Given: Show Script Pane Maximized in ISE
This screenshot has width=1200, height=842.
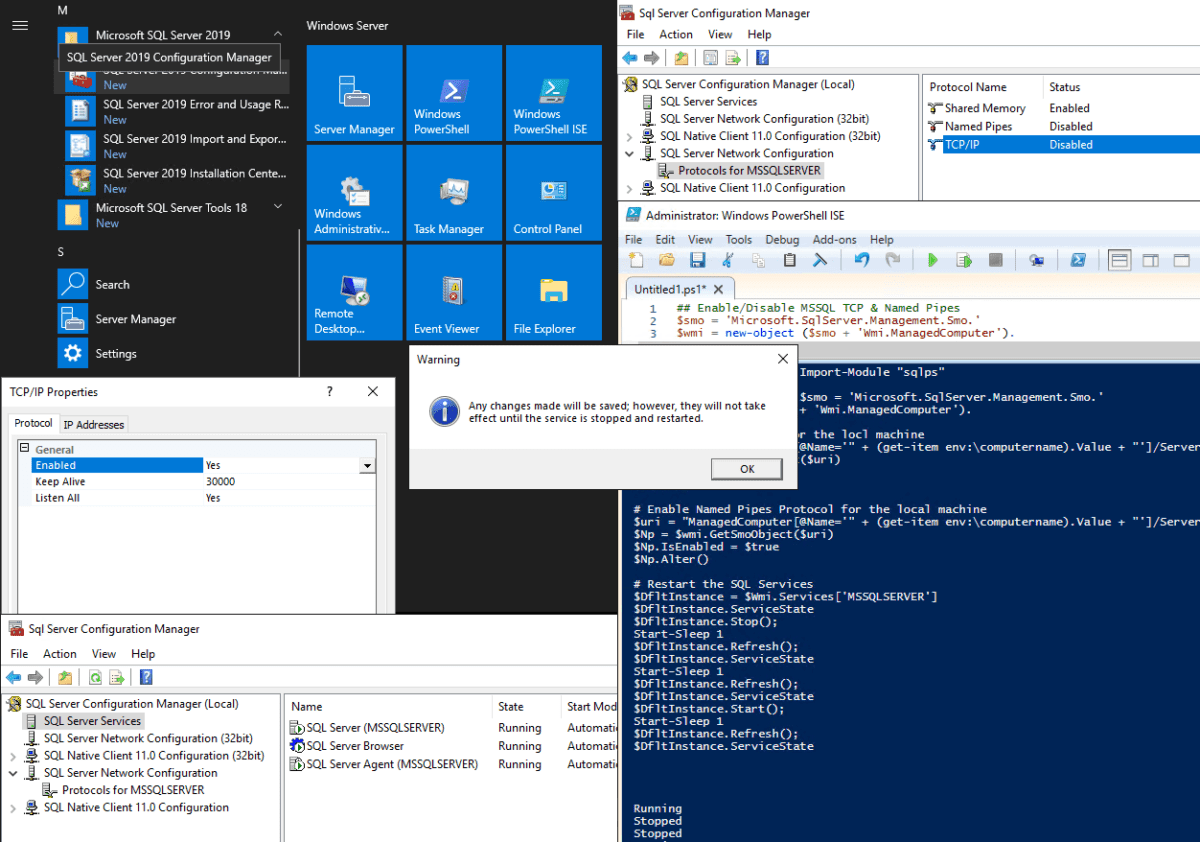Looking at the screenshot, I should 1179,260.
